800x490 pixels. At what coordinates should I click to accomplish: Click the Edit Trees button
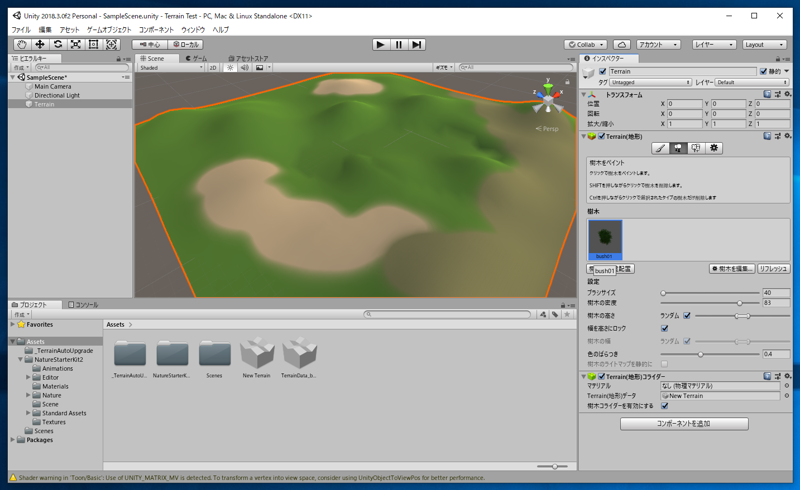pyautogui.click(x=732, y=268)
